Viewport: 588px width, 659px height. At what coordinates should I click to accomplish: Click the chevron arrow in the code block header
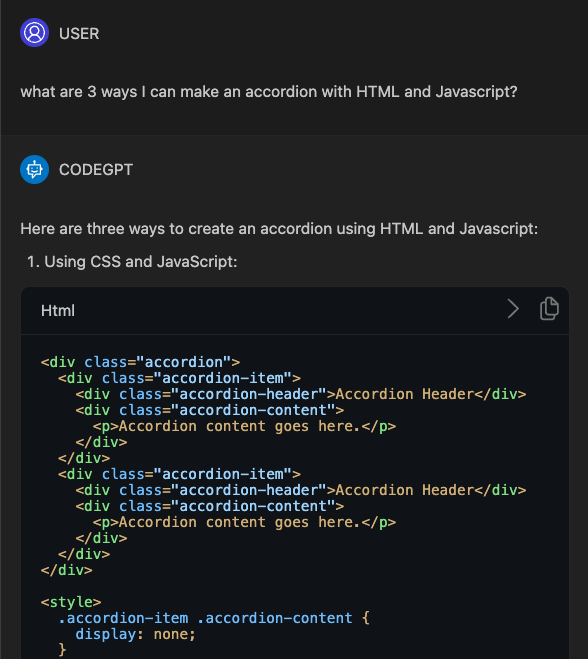pos(513,309)
